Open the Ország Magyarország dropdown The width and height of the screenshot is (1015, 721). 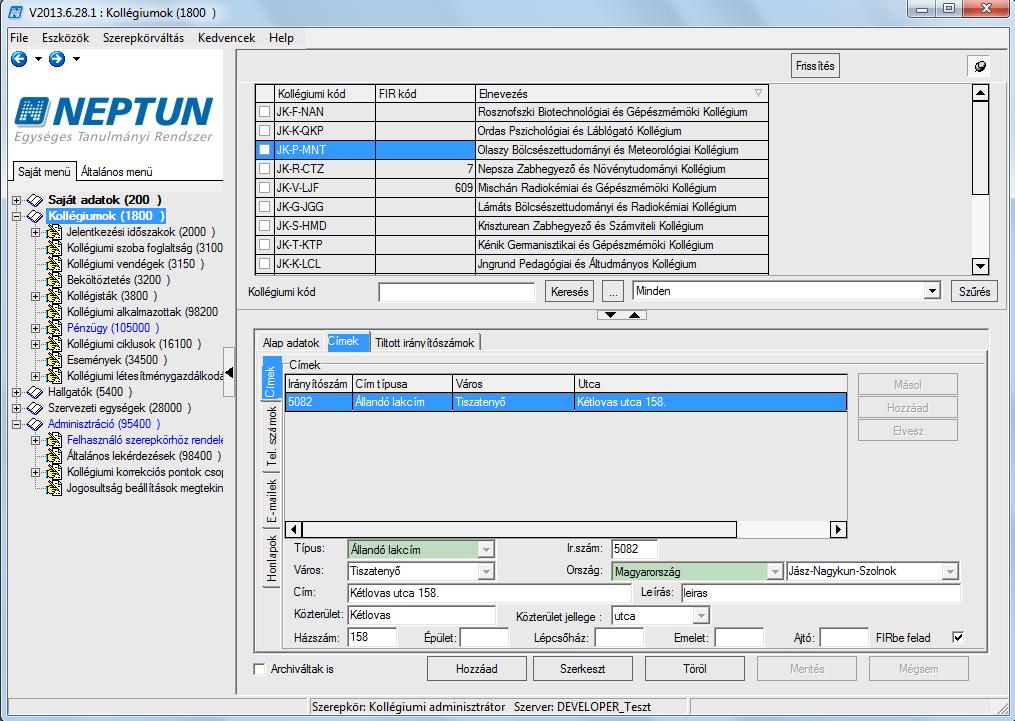click(774, 571)
